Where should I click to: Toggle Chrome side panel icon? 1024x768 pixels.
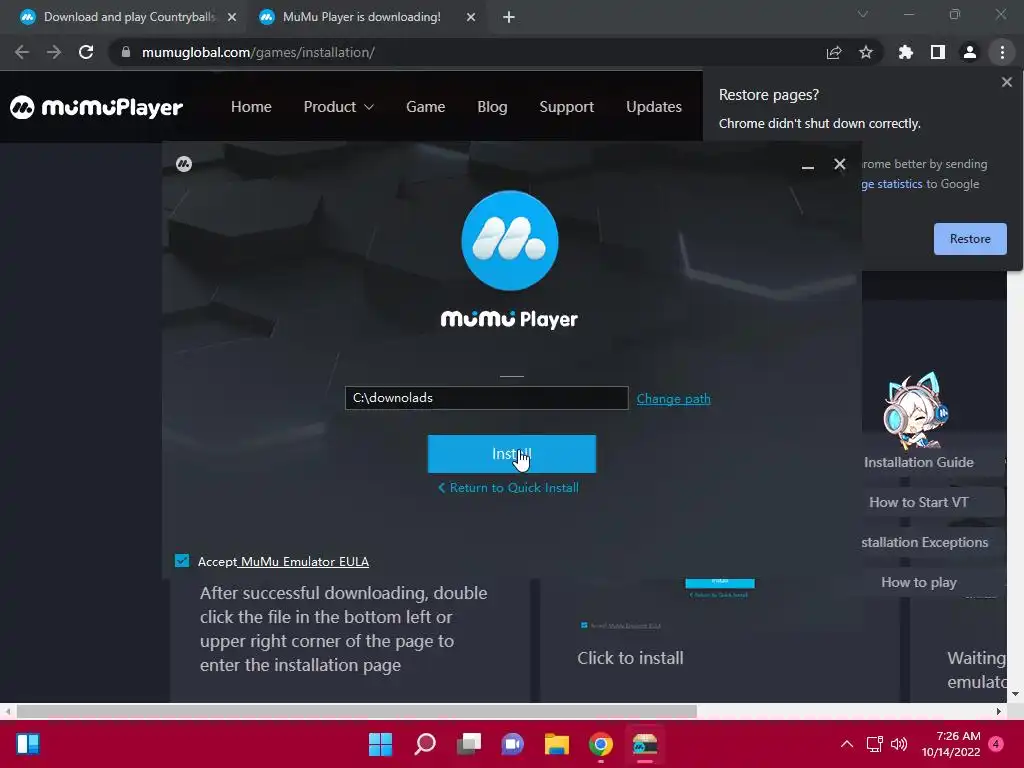938,52
